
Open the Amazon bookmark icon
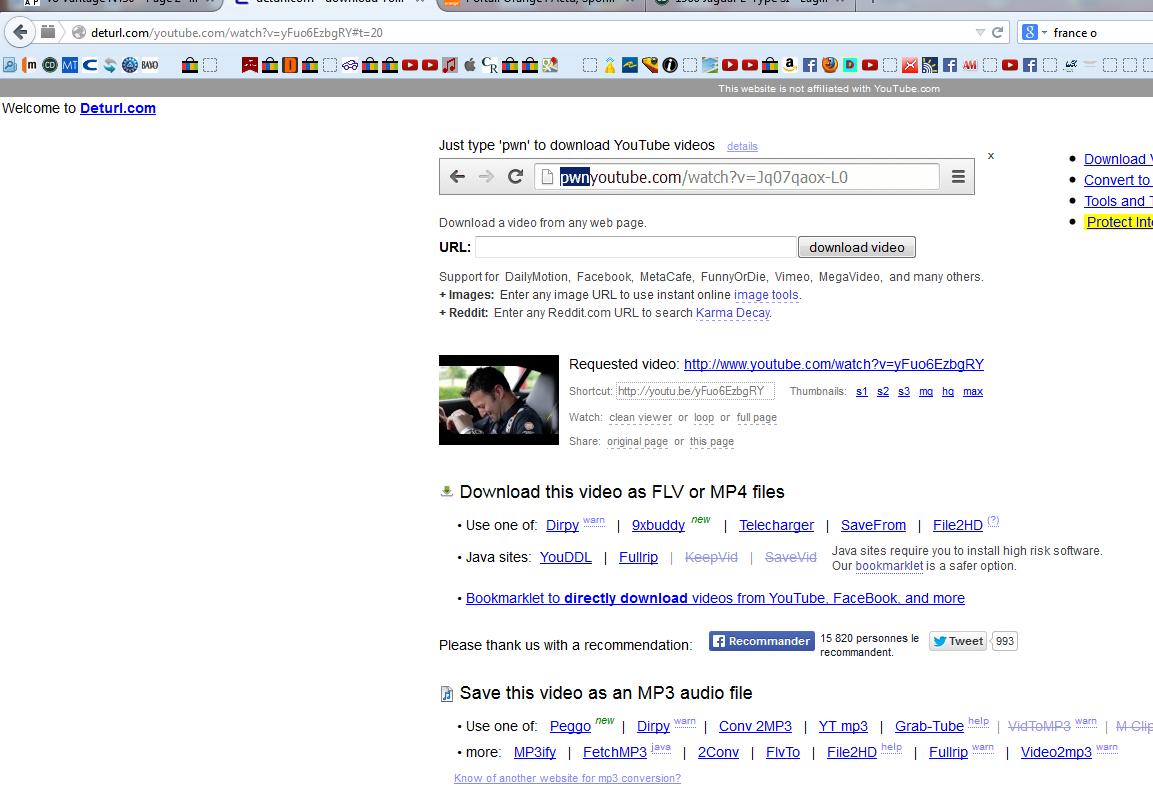[790, 65]
